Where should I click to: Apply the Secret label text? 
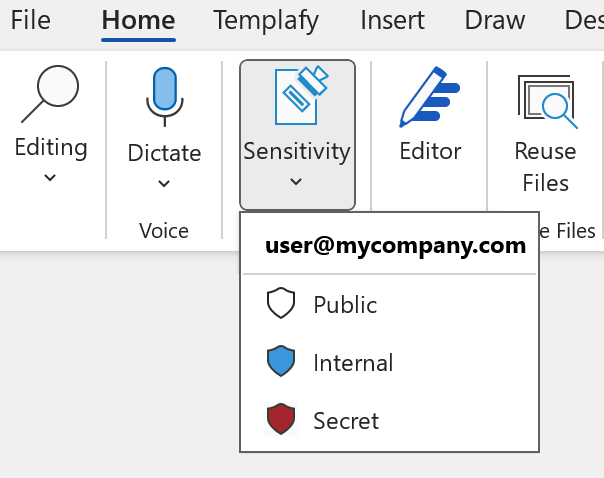346,421
